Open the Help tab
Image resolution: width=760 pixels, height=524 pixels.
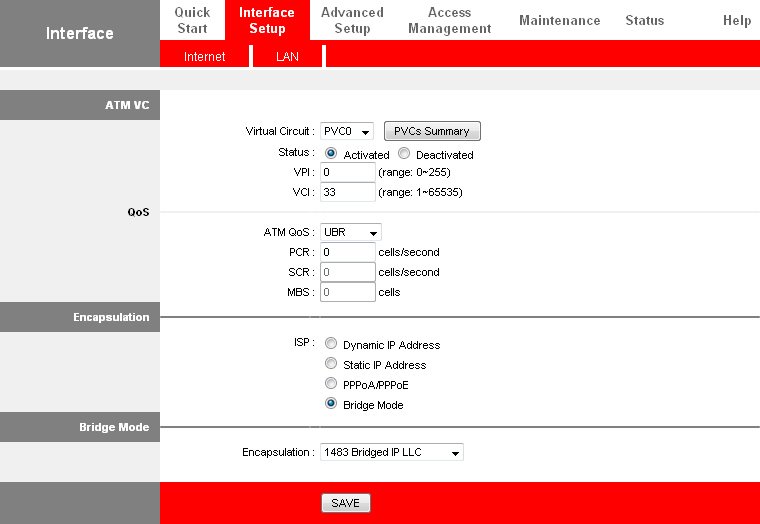coord(736,20)
